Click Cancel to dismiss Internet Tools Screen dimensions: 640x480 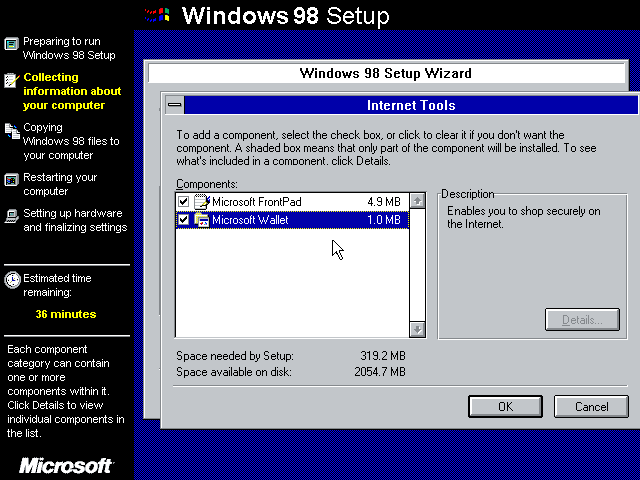pos(591,407)
